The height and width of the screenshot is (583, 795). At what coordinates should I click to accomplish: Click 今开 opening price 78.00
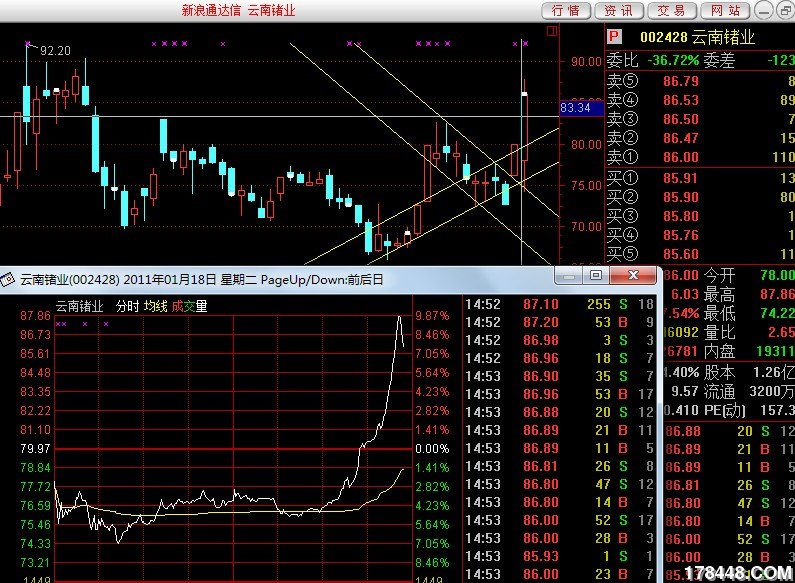(x=777, y=275)
